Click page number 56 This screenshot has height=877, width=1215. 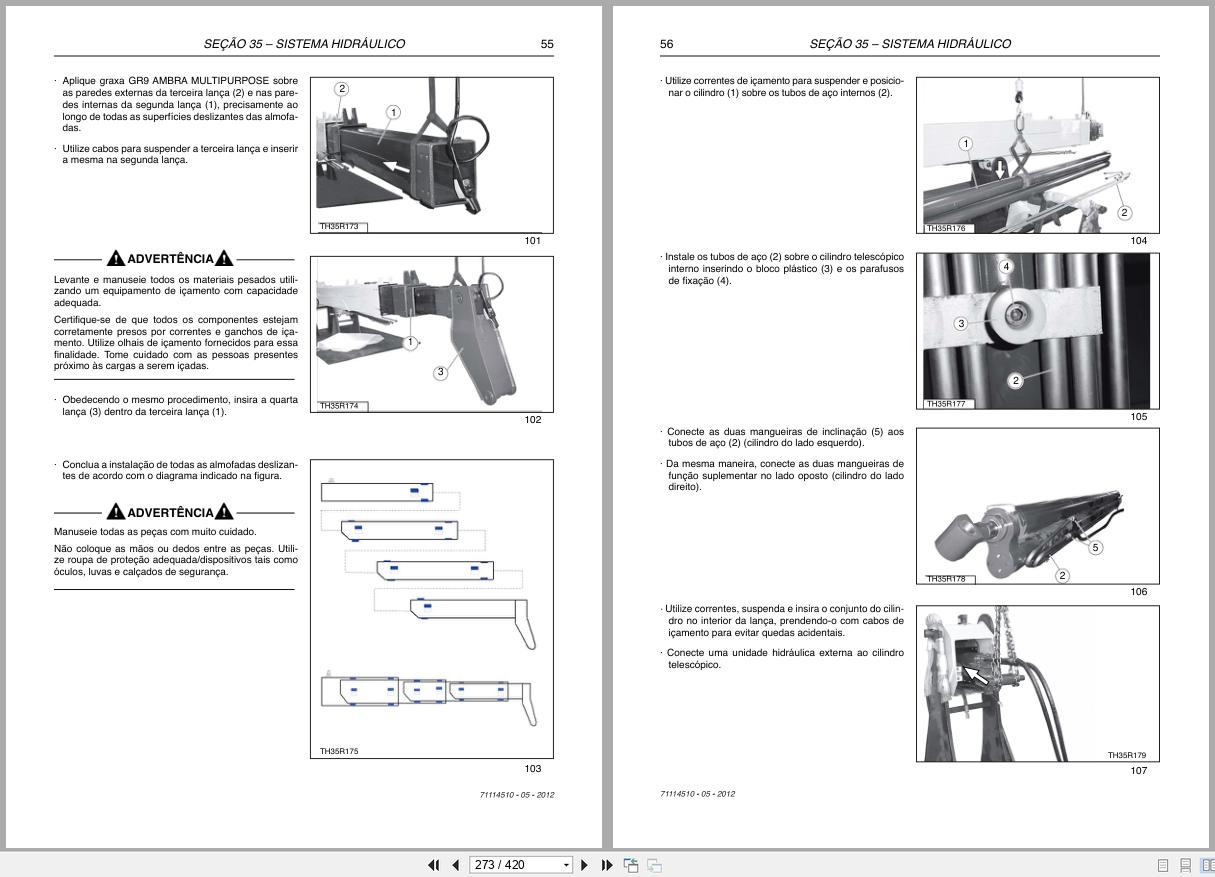coord(667,44)
